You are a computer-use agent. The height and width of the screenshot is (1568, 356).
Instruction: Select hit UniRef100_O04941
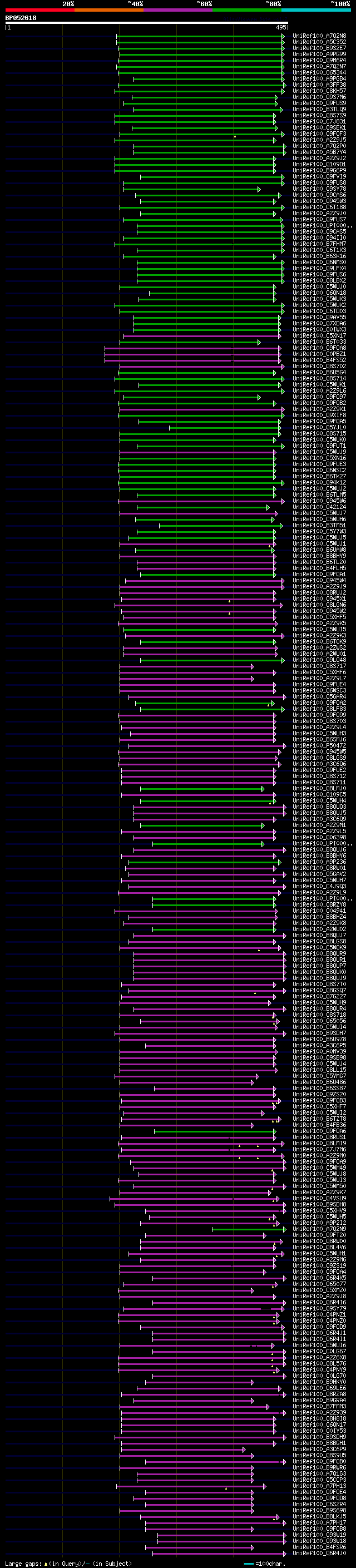pyautogui.click(x=319, y=911)
